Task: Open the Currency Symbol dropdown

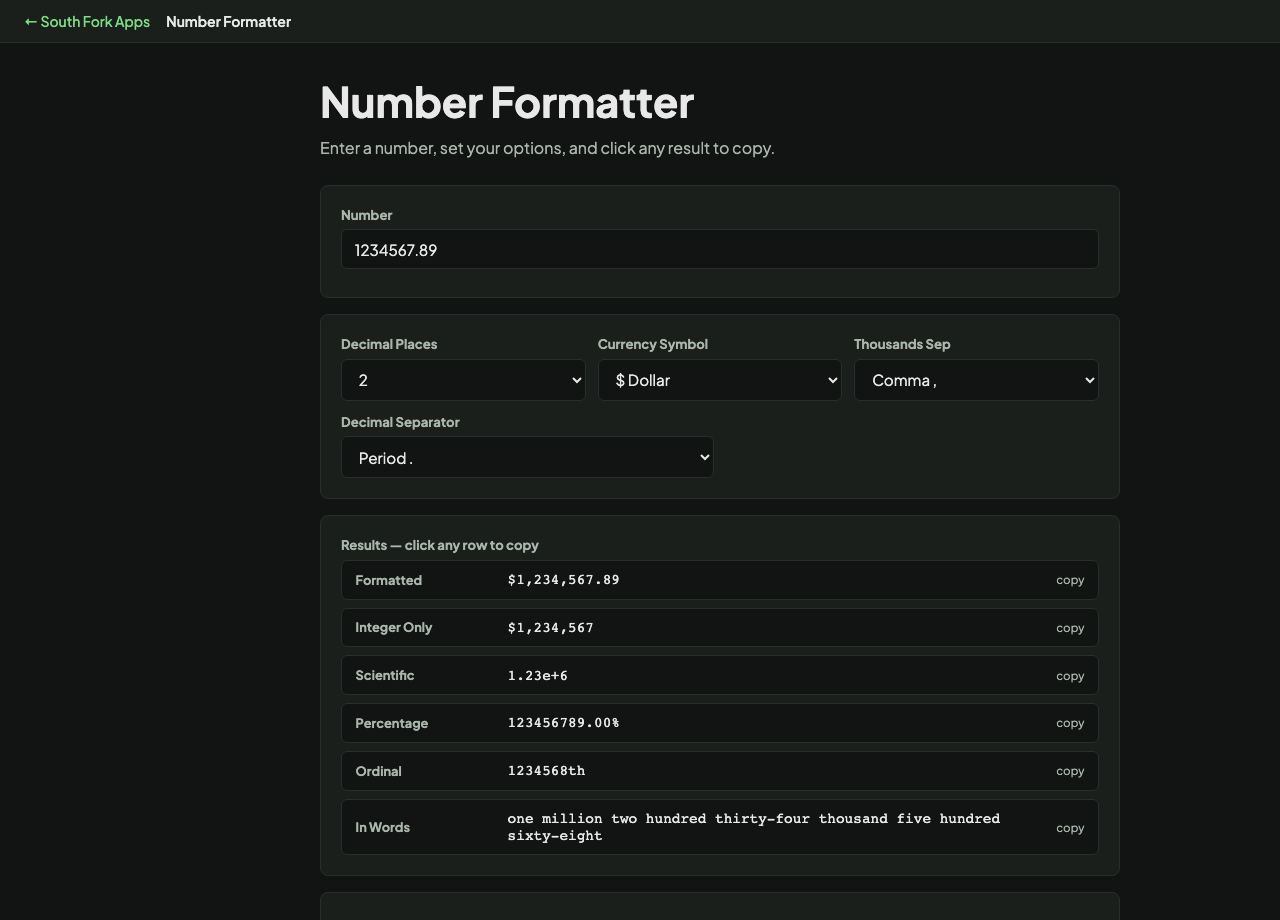Action: pos(720,380)
